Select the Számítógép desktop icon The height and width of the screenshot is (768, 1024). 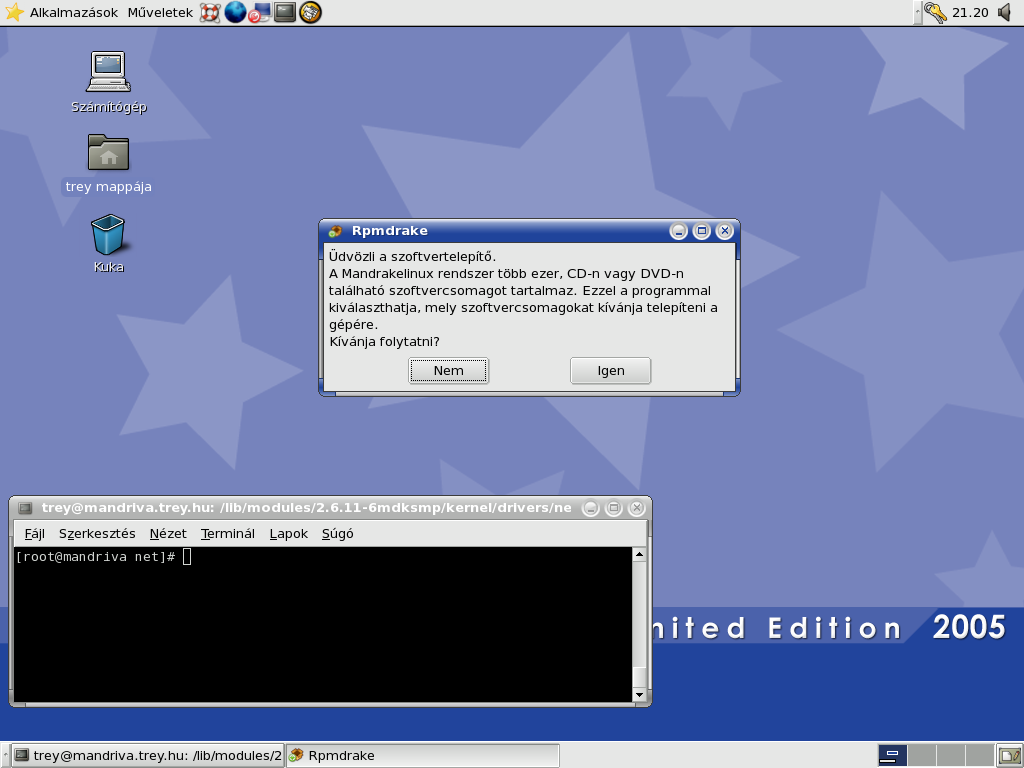[108, 82]
